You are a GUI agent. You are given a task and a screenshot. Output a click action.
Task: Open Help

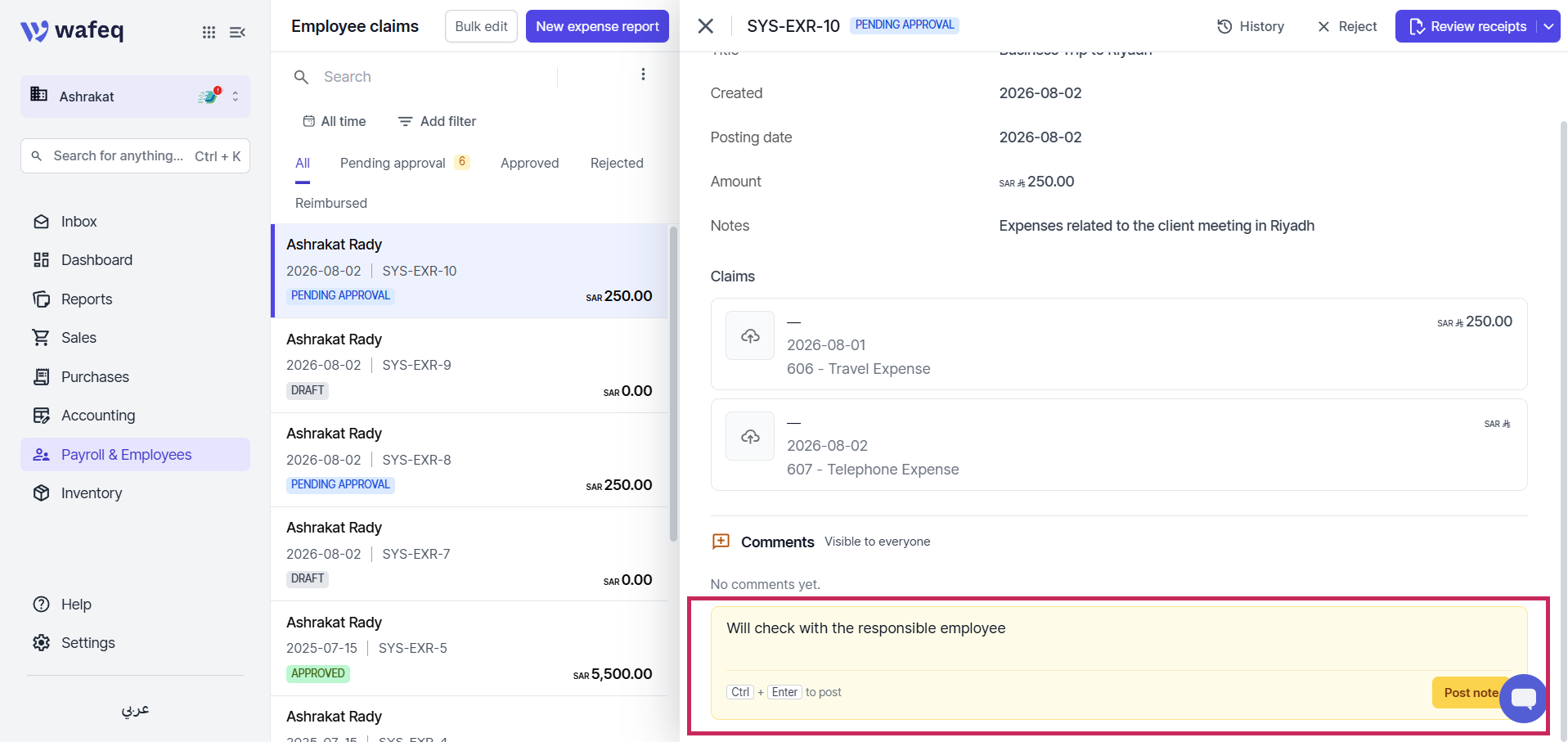click(x=76, y=605)
